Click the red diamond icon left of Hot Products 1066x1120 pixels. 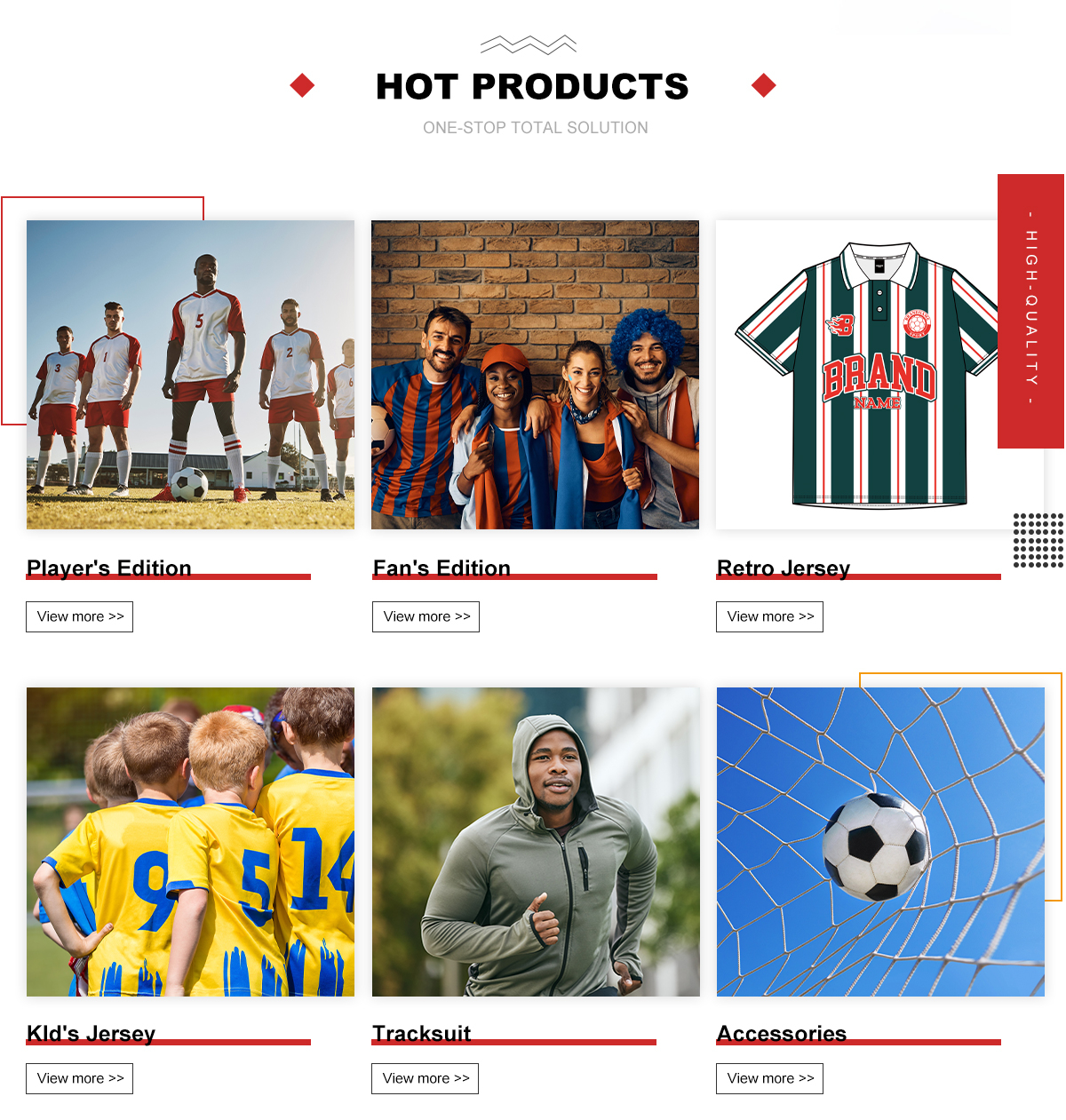point(302,85)
